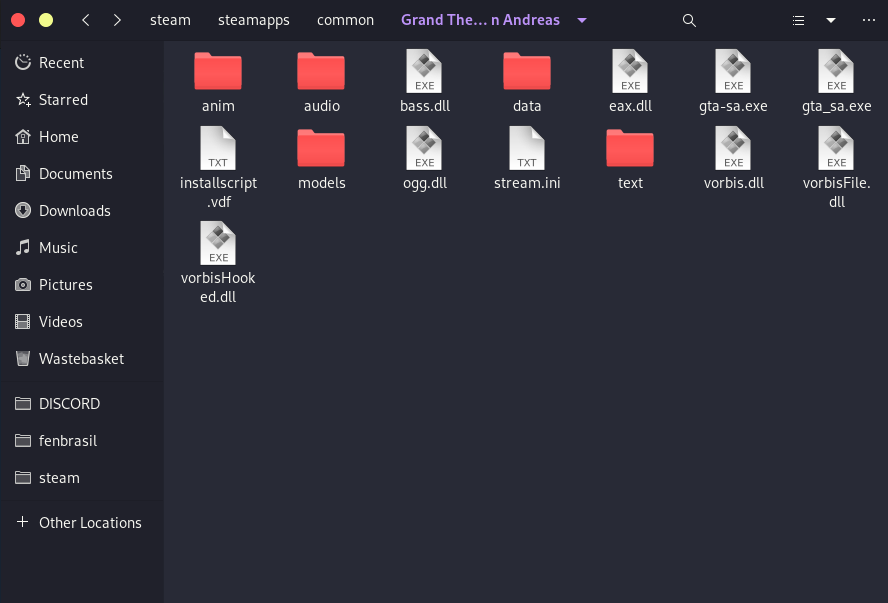888x603 pixels.
Task: Open the three-dots main menu
Action: 868,20
